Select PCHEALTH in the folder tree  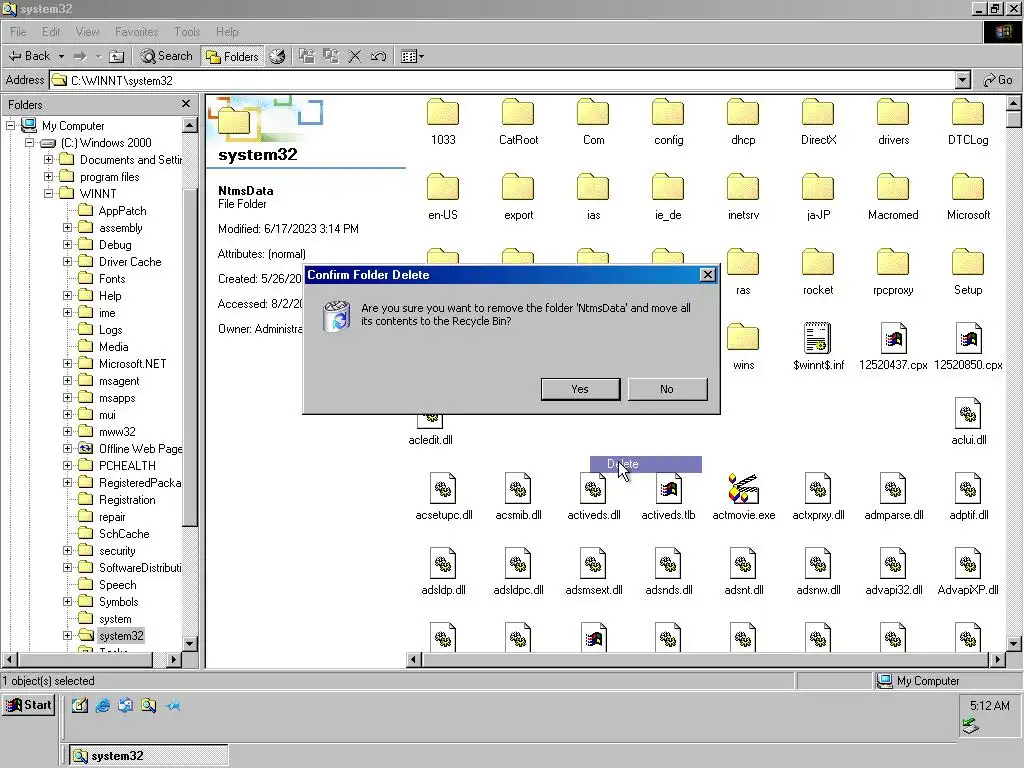pos(127,466)
